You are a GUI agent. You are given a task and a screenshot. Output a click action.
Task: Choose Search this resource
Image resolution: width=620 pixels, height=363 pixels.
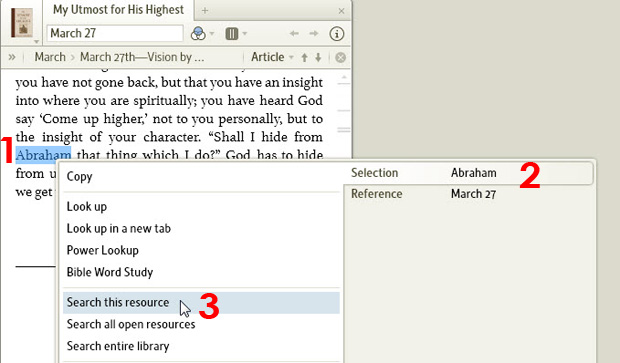pos(201,302)
